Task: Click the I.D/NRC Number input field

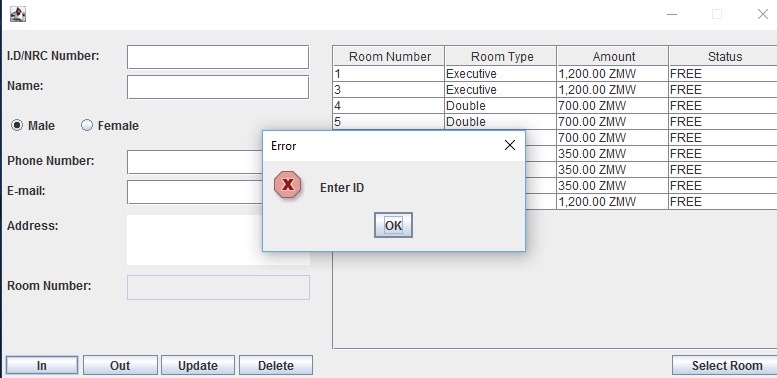Action: click(218, 57)
